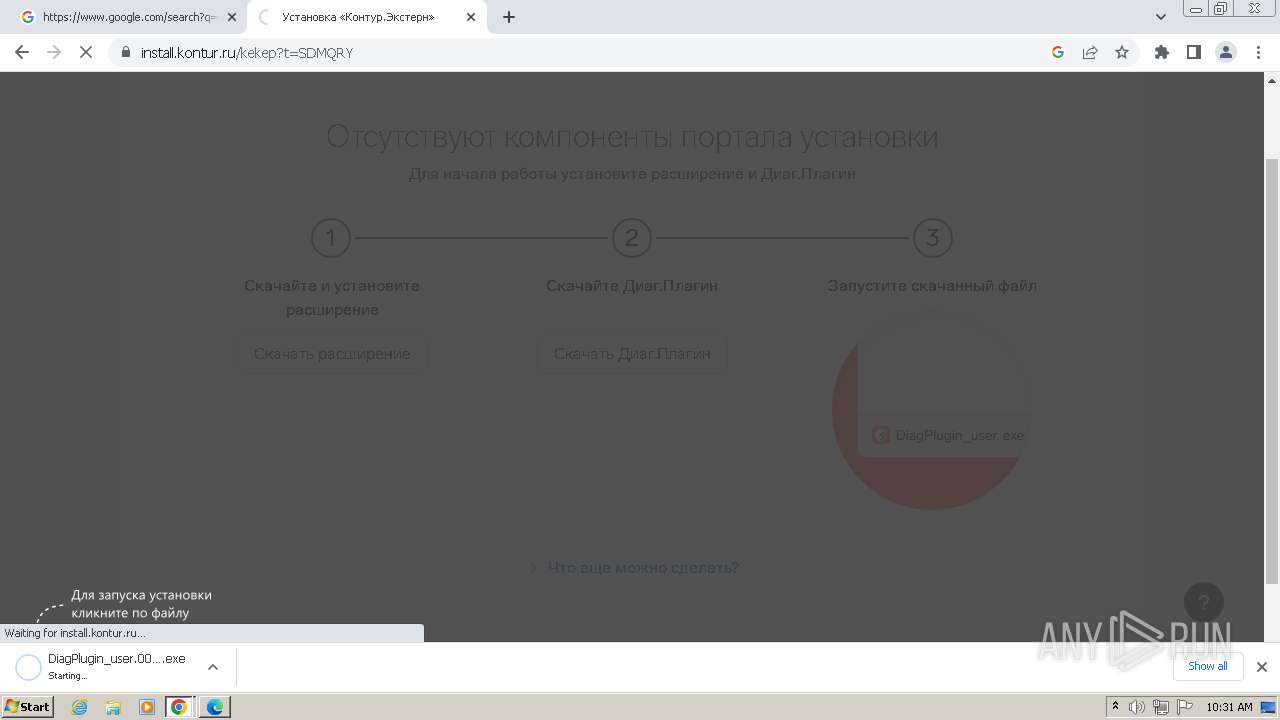
Task: Select the Установка «Контур.Экстерн» tab
Action: [368, 17]
